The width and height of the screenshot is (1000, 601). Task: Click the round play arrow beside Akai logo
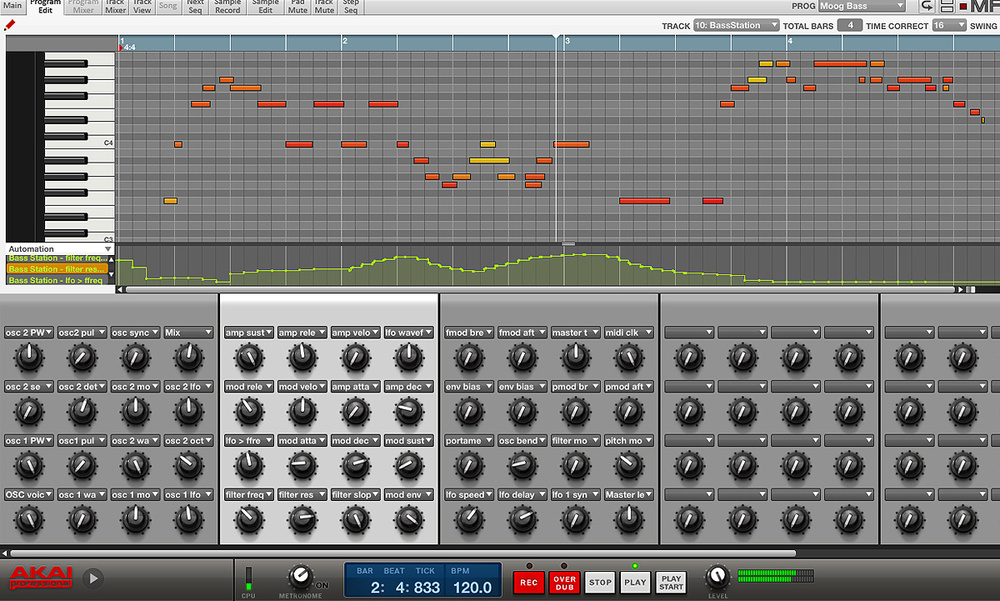click(x=93, y=578)
